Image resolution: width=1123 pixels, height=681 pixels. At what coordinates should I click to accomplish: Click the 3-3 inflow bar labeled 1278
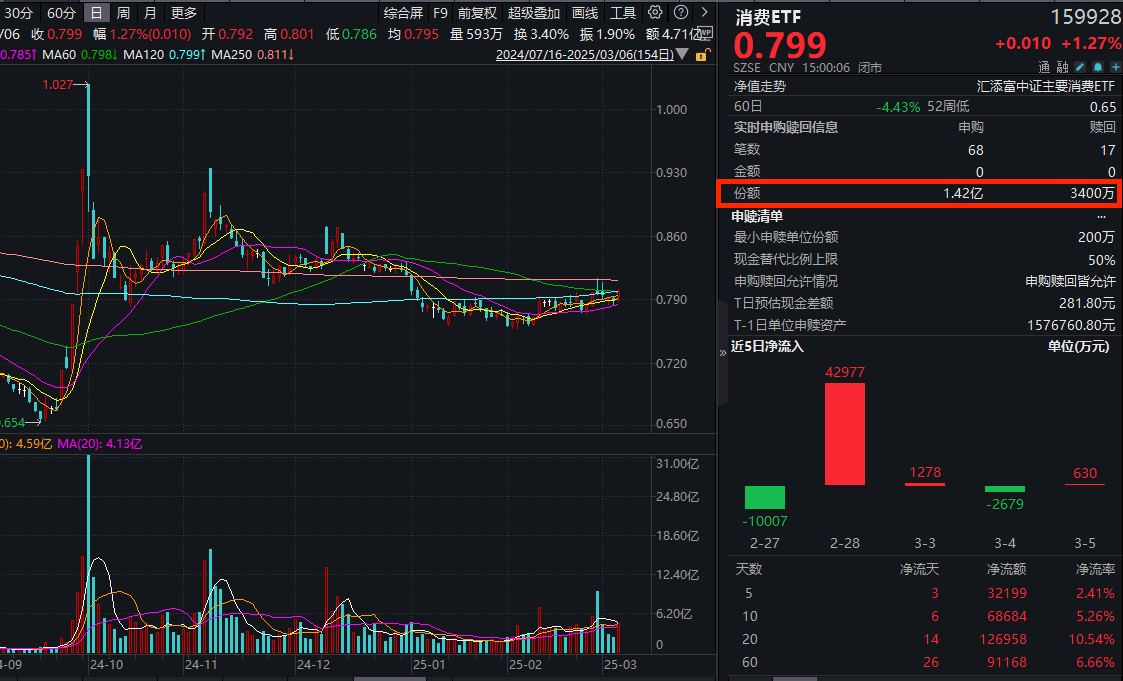(x=925, y=484)
